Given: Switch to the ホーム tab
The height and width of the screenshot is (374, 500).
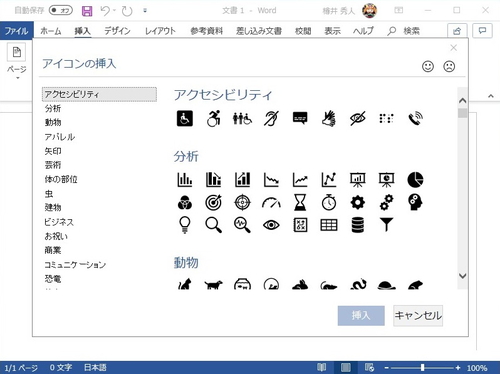Looking at the screenshot, I should (x=51, y=31).
